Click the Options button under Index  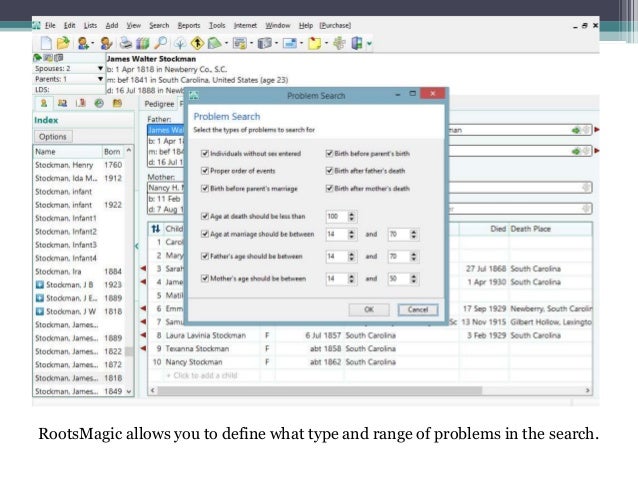click(53, 137)
